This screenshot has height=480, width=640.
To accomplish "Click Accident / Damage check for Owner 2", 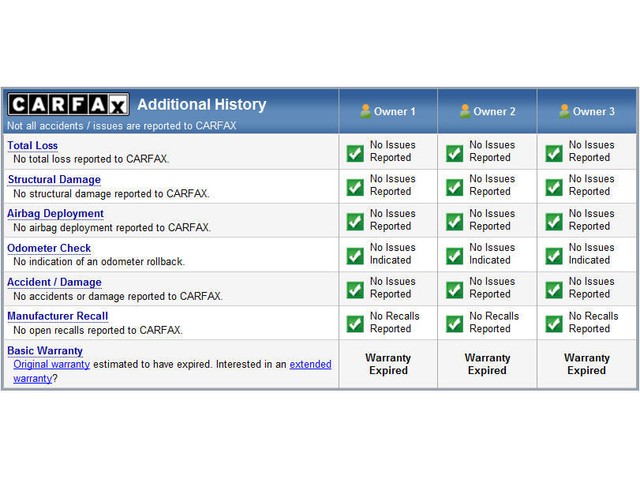I will click(454, 290).
